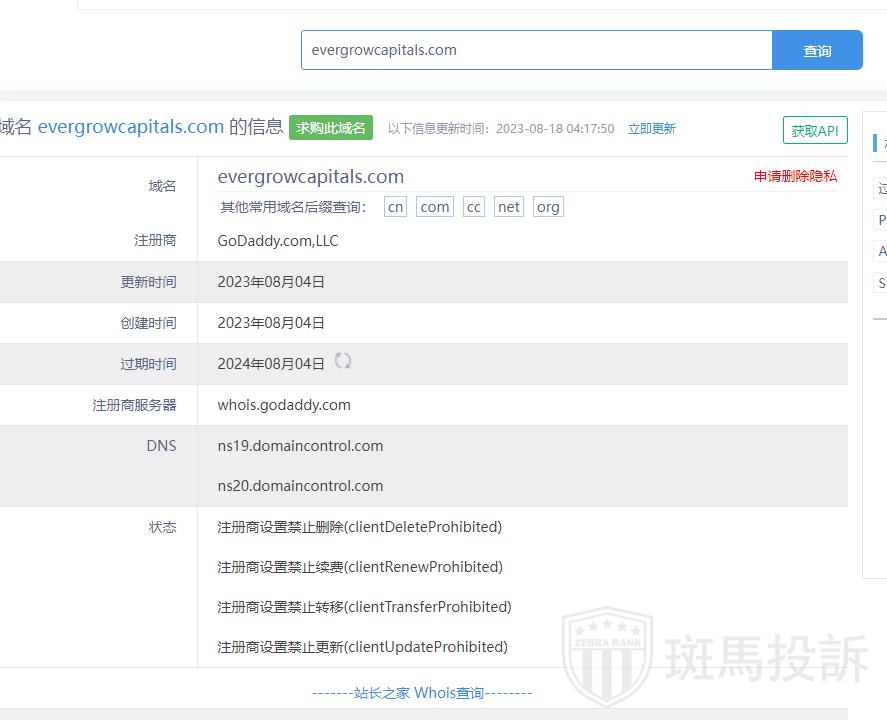Viewport: 887px width, 720px height.
Task: Select the org domain suffix
Action: [x=548, y=207]
